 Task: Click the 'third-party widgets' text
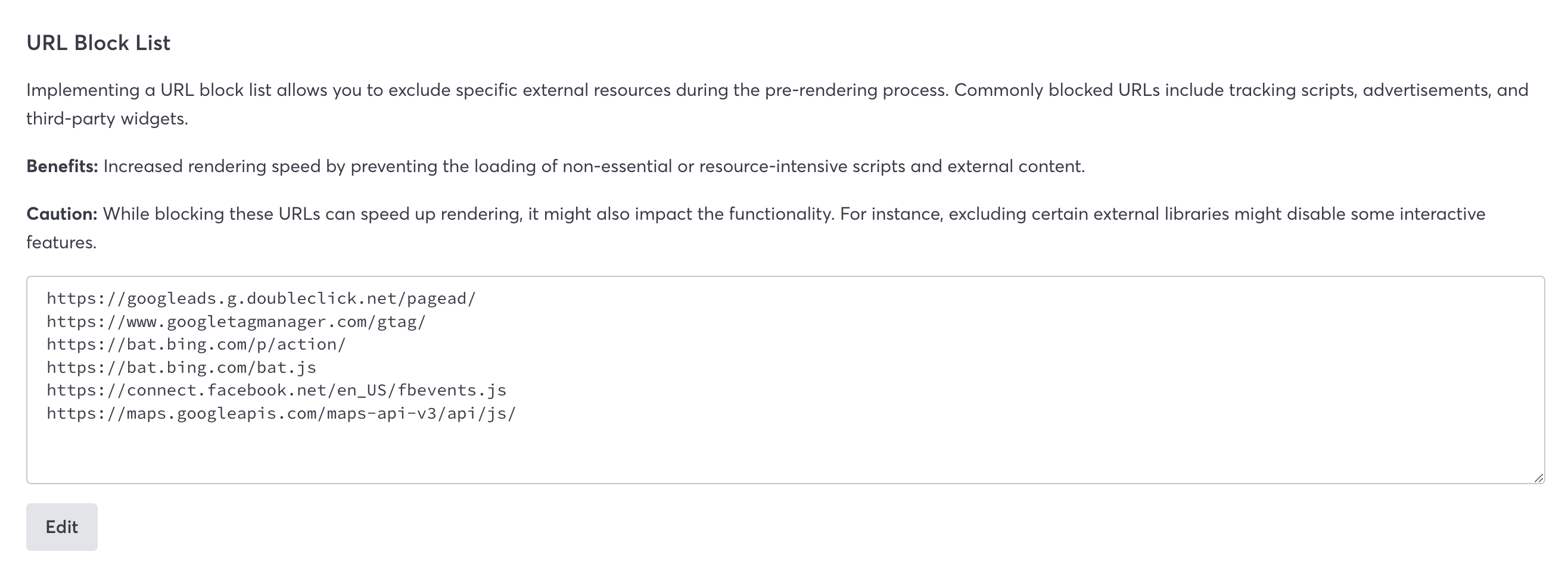(107, 119)
